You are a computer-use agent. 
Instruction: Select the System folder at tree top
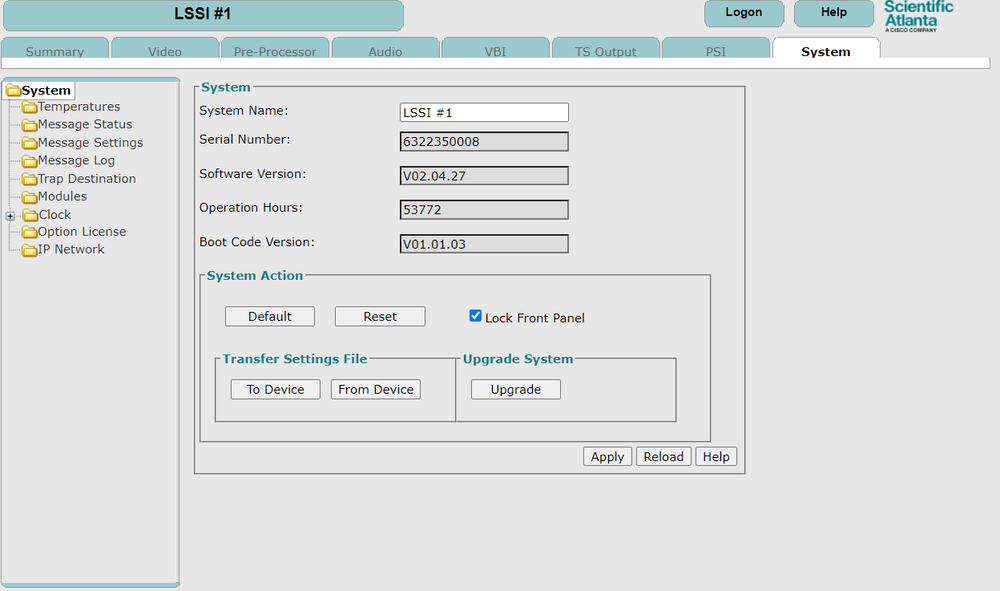click(40, 89)
